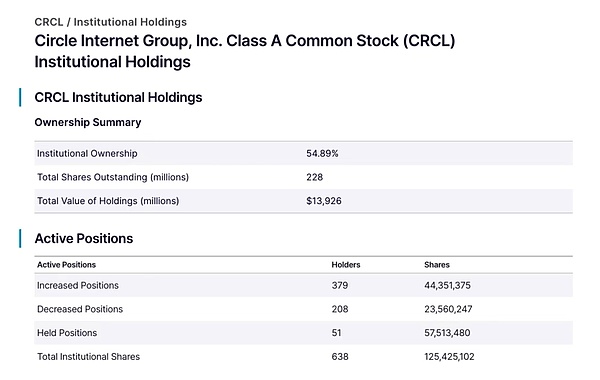The image size is (600, 380).
Task: Click the Institutional Holdings breadcrumb text
Action: coord(130,22)
